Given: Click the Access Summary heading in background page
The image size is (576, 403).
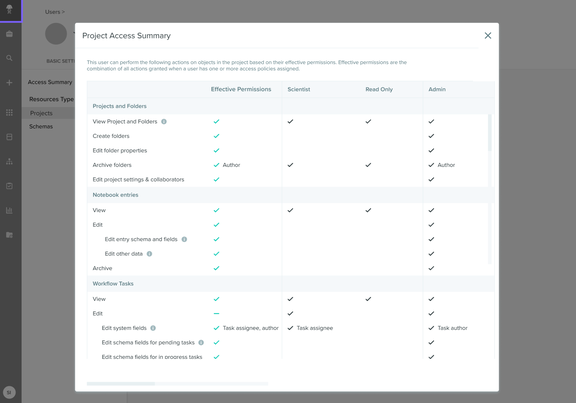Looking at the screenshot, I should coord(50,82).
